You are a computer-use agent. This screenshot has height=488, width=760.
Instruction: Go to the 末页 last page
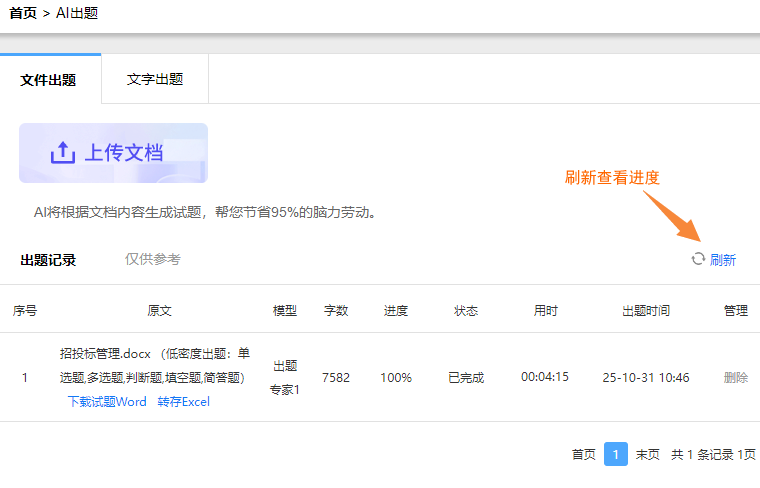[648, 454]
